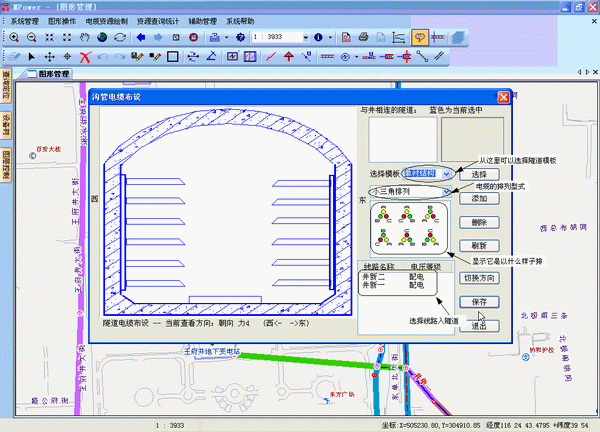Image resolution: width=600 pixels, height=432 pixels.
Task: Click the expand-outward arrows icon
Action: pyautogui.click(x=67, y=37)
